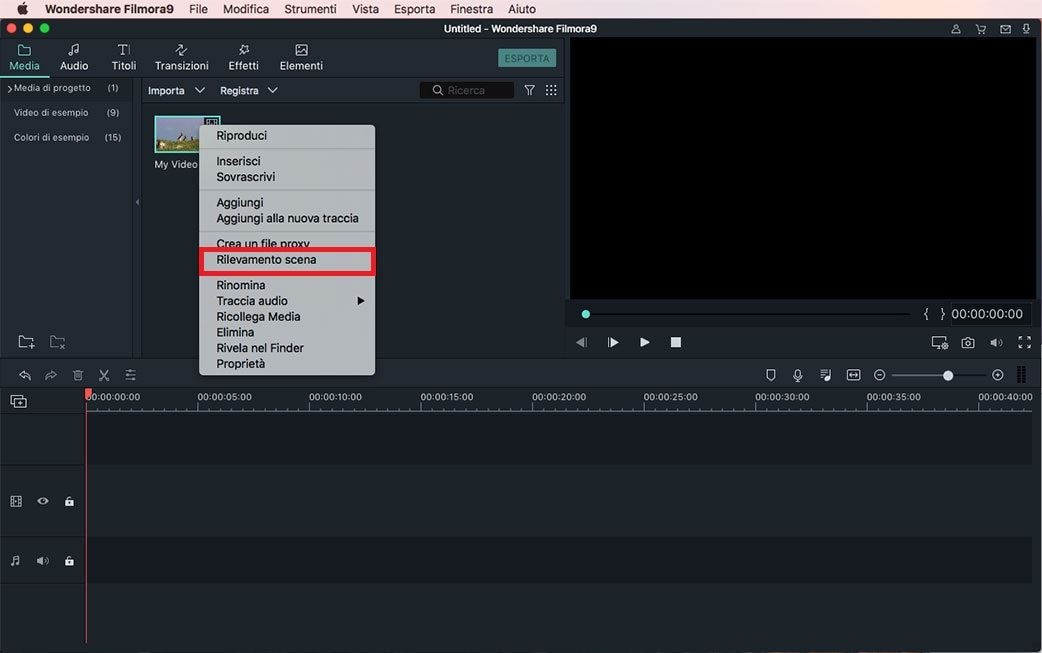
Task: Click the microphone voiceover icon
Action: pyautogui.click(x=797, y=375)
